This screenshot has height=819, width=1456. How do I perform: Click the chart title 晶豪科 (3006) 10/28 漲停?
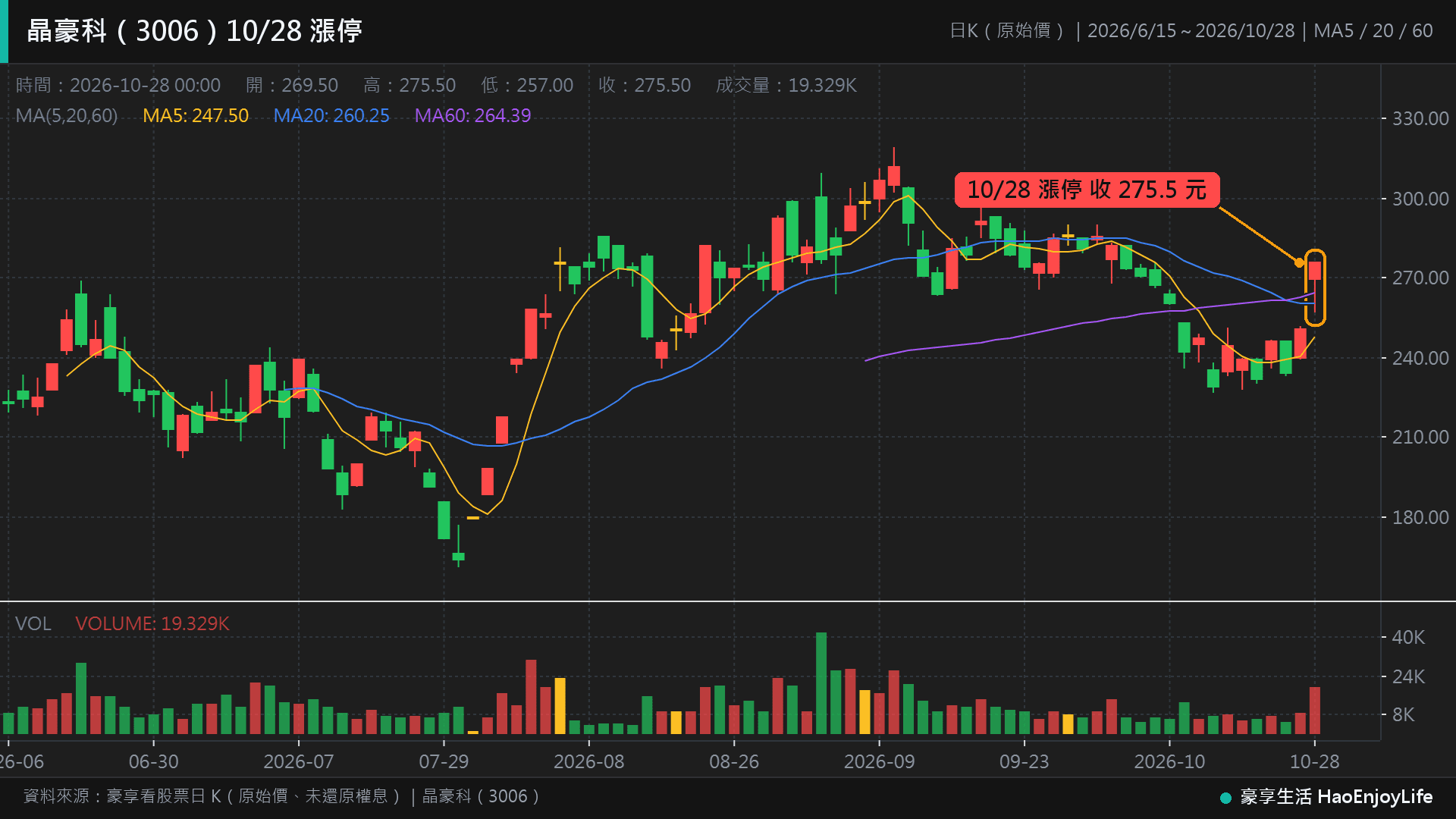[194, 31]
